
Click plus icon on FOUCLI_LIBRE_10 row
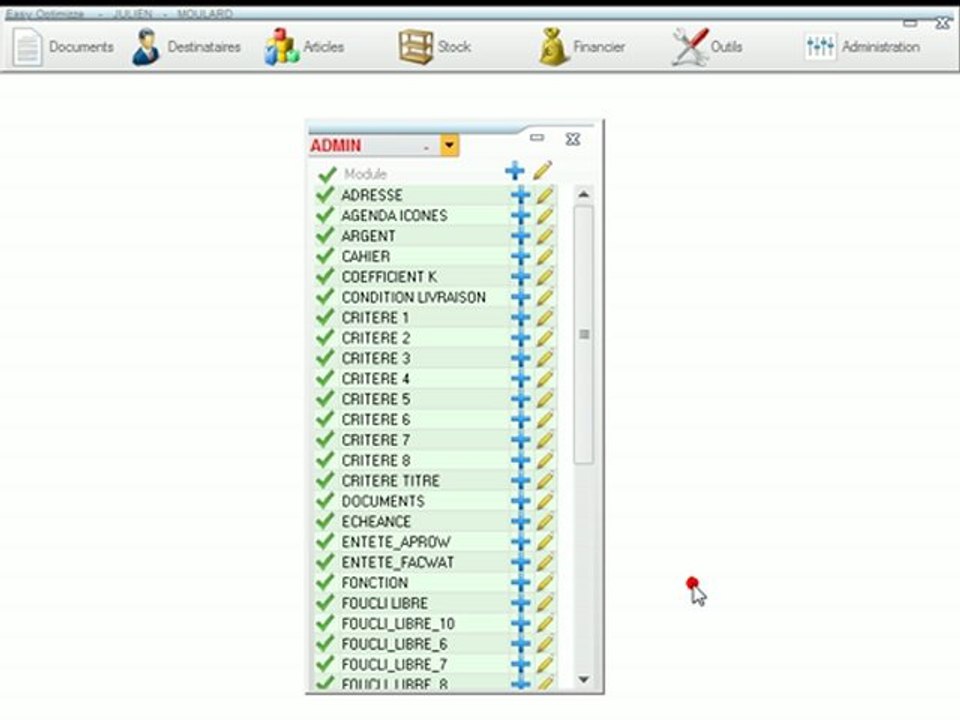click(520, 624)
